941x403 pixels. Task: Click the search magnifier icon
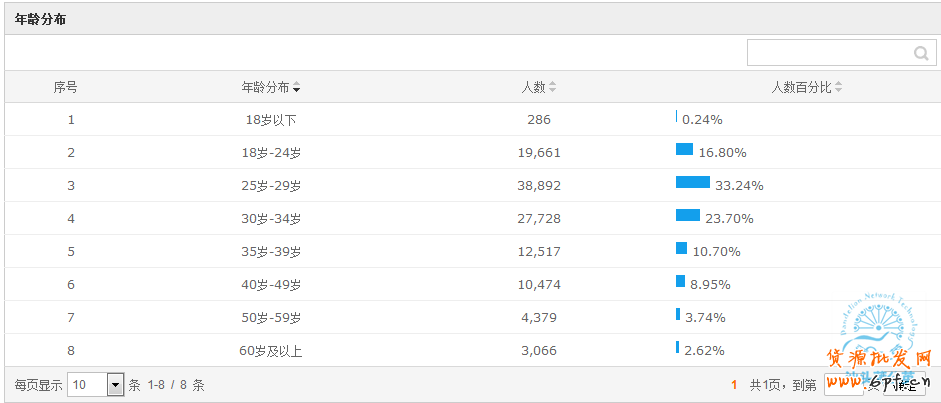pos(921,53)
